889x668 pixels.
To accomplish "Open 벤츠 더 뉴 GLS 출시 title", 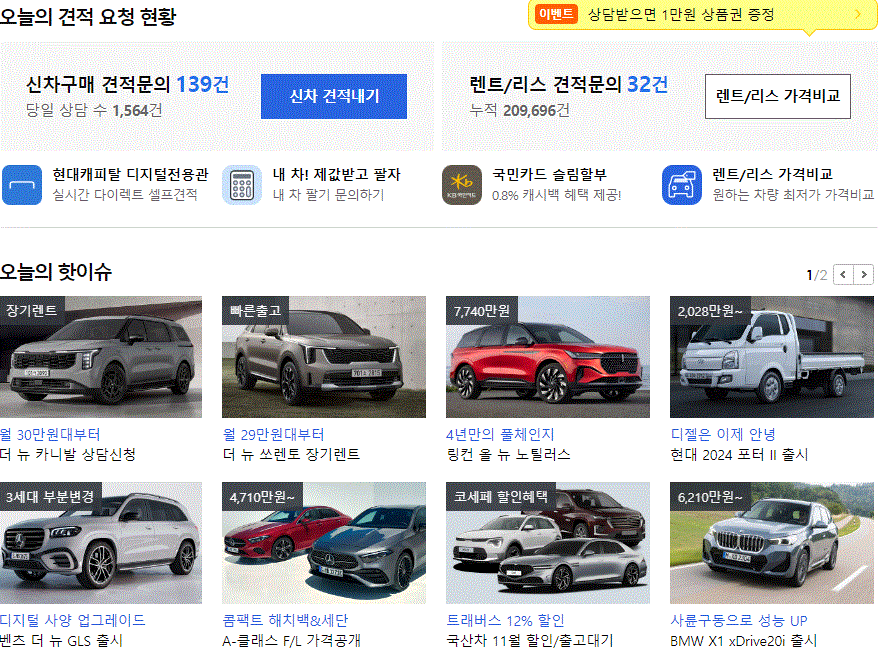I will click(x=61, y=641).
